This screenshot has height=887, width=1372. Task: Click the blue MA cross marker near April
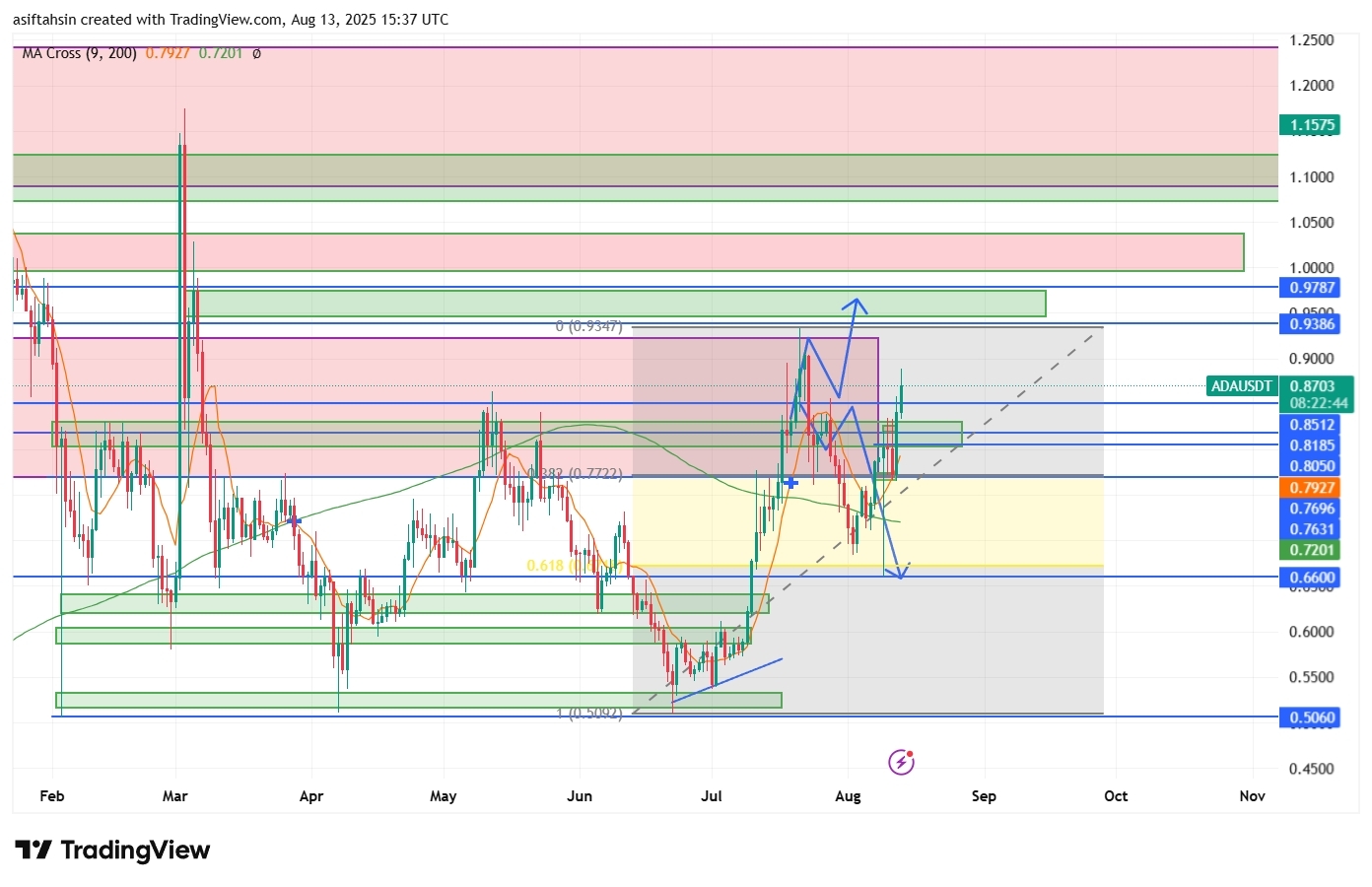[x=293, y=519]
